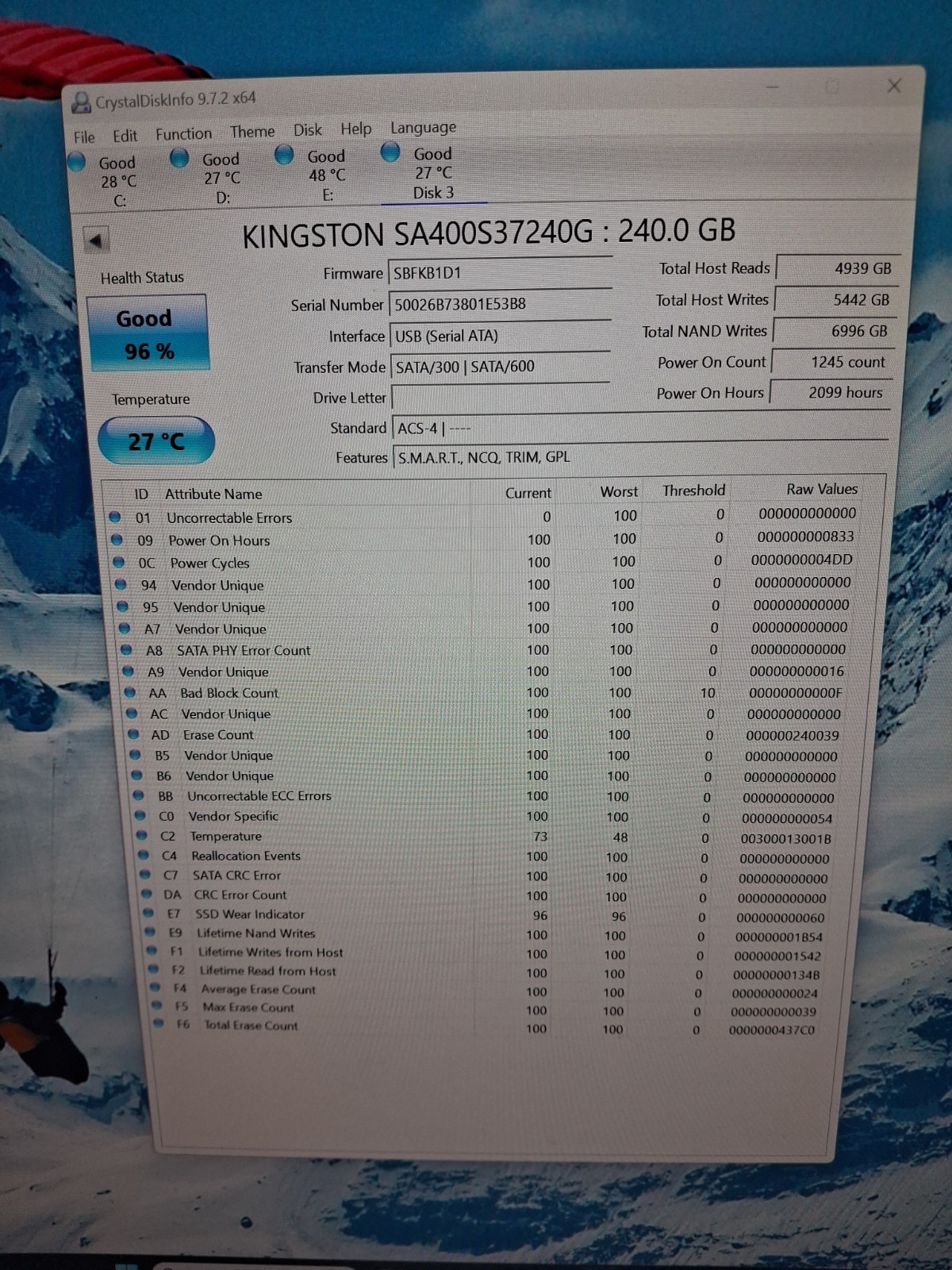
Task: Click the Firmware field SBFKB1D1
Action: [x=500, y=271]
